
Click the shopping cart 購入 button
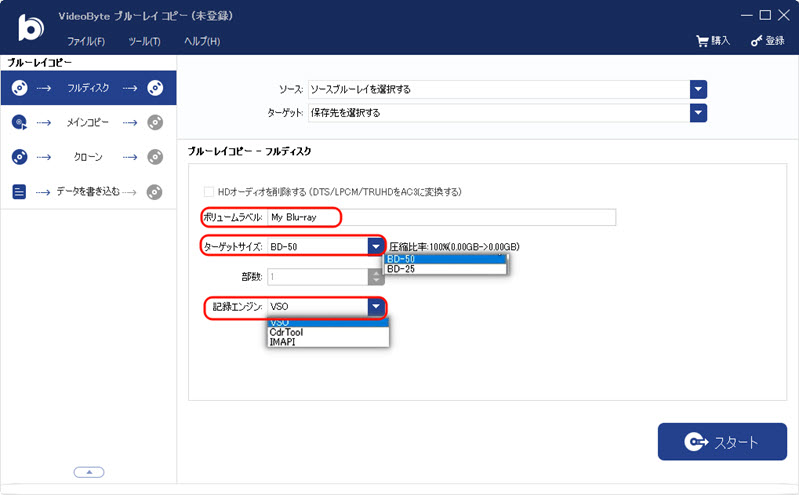click(713, 41)
